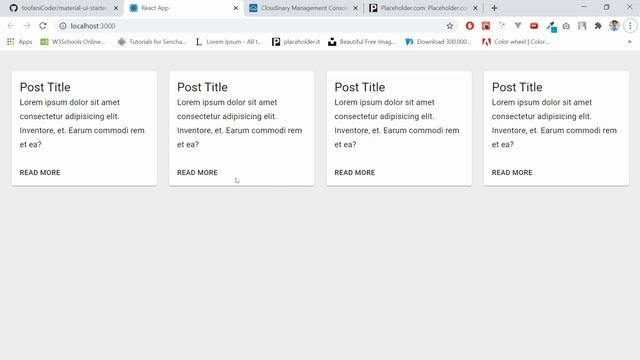This screenshot has height=360, width=640.
Task: Select the fourth card's Post Title heading
Action: point(517,87)
